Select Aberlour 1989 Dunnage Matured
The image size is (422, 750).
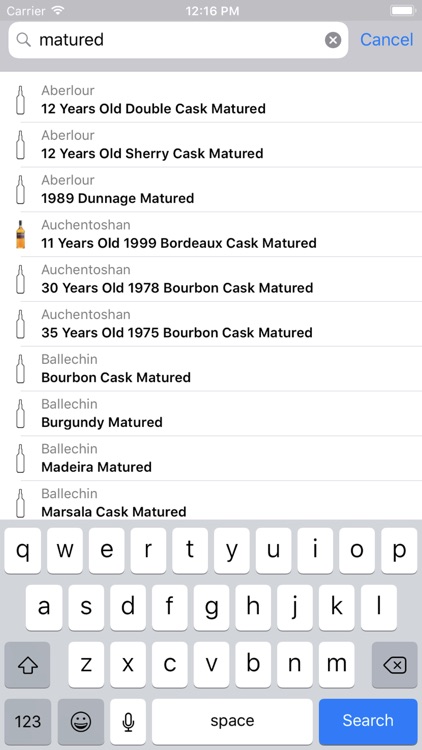(211, 190)
